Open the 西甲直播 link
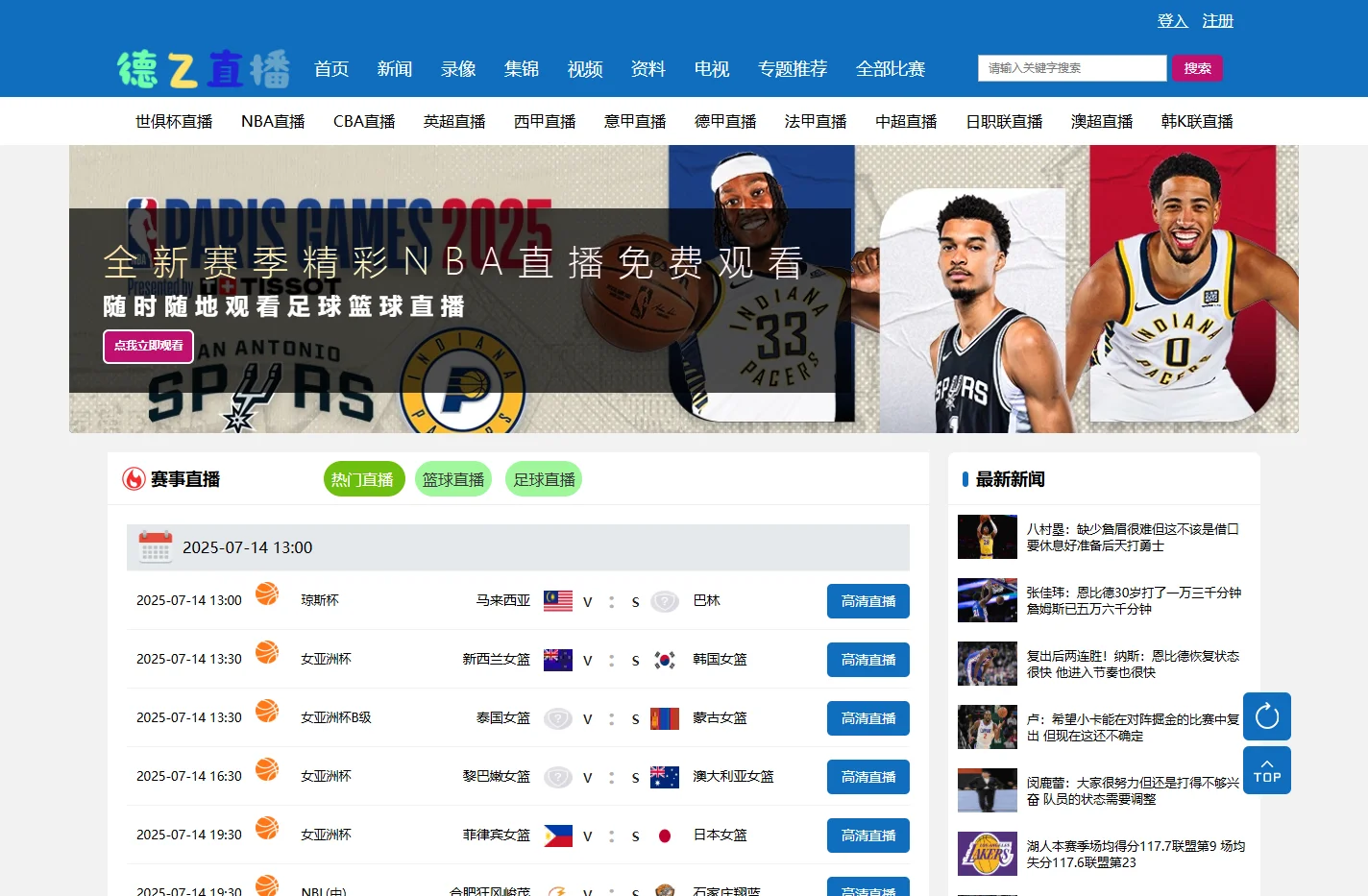This screenshot has height=896, width=1368. 545,121
